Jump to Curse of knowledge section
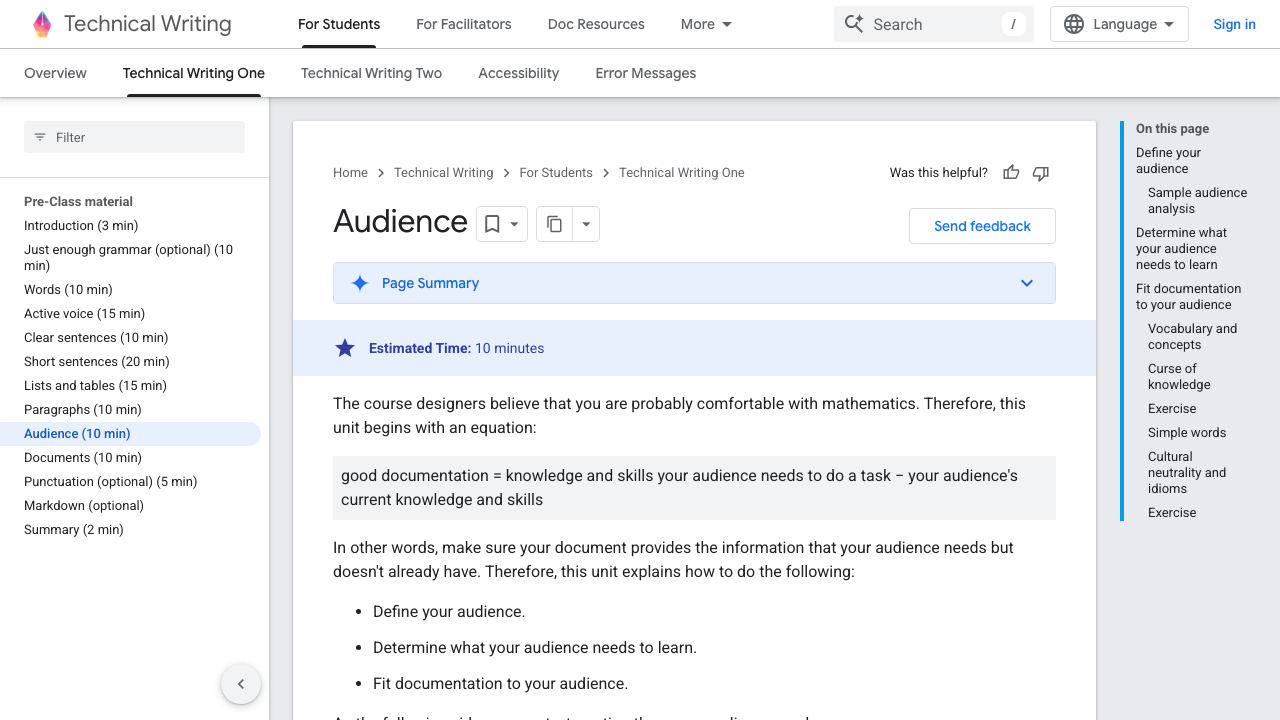Viewport: 1280px width, 720px height. (x=1179, y=377)
